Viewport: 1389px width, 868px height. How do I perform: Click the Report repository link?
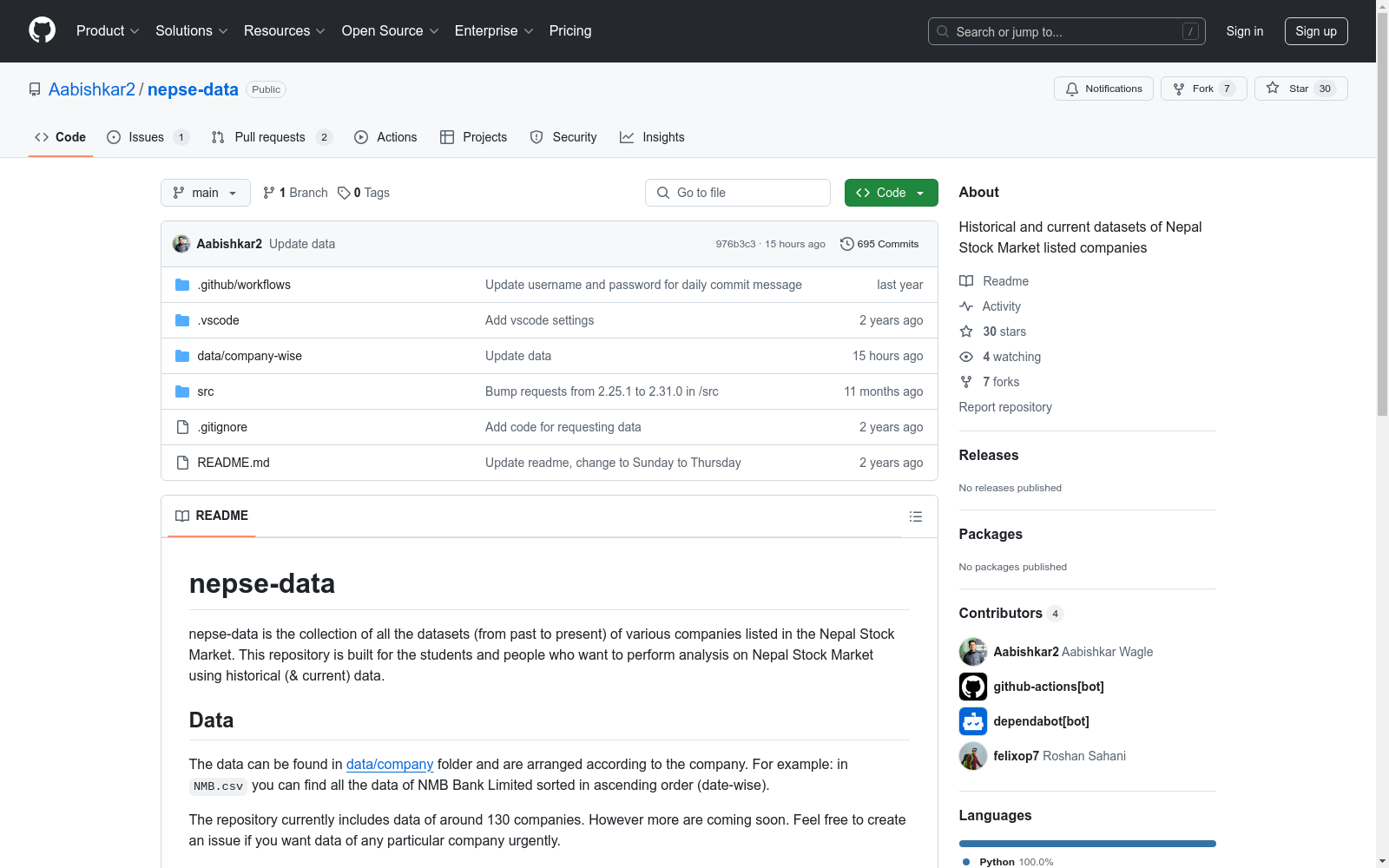[1005, 407]
